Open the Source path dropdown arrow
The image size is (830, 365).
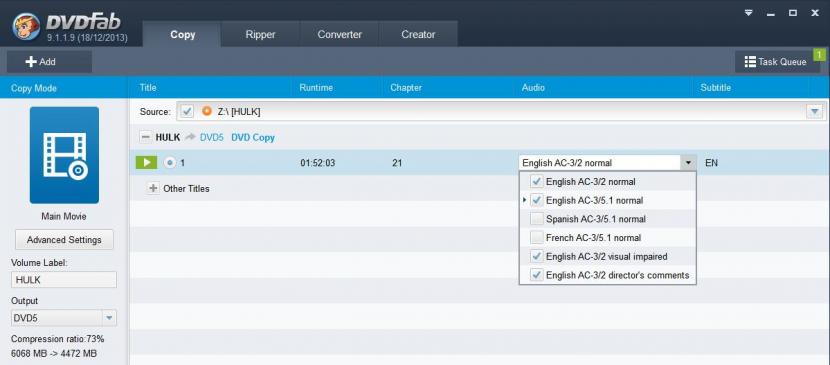(814, 112)
